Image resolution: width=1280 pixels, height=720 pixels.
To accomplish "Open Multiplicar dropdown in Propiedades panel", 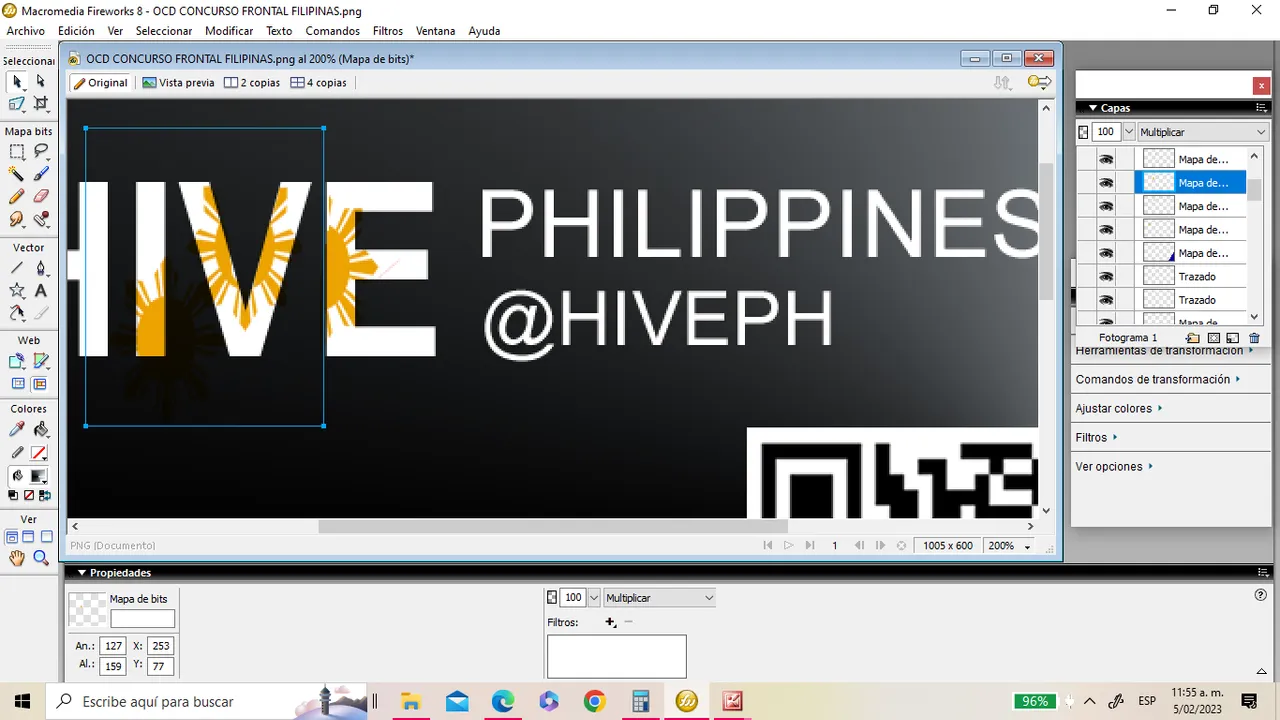I will coord(659,598).
